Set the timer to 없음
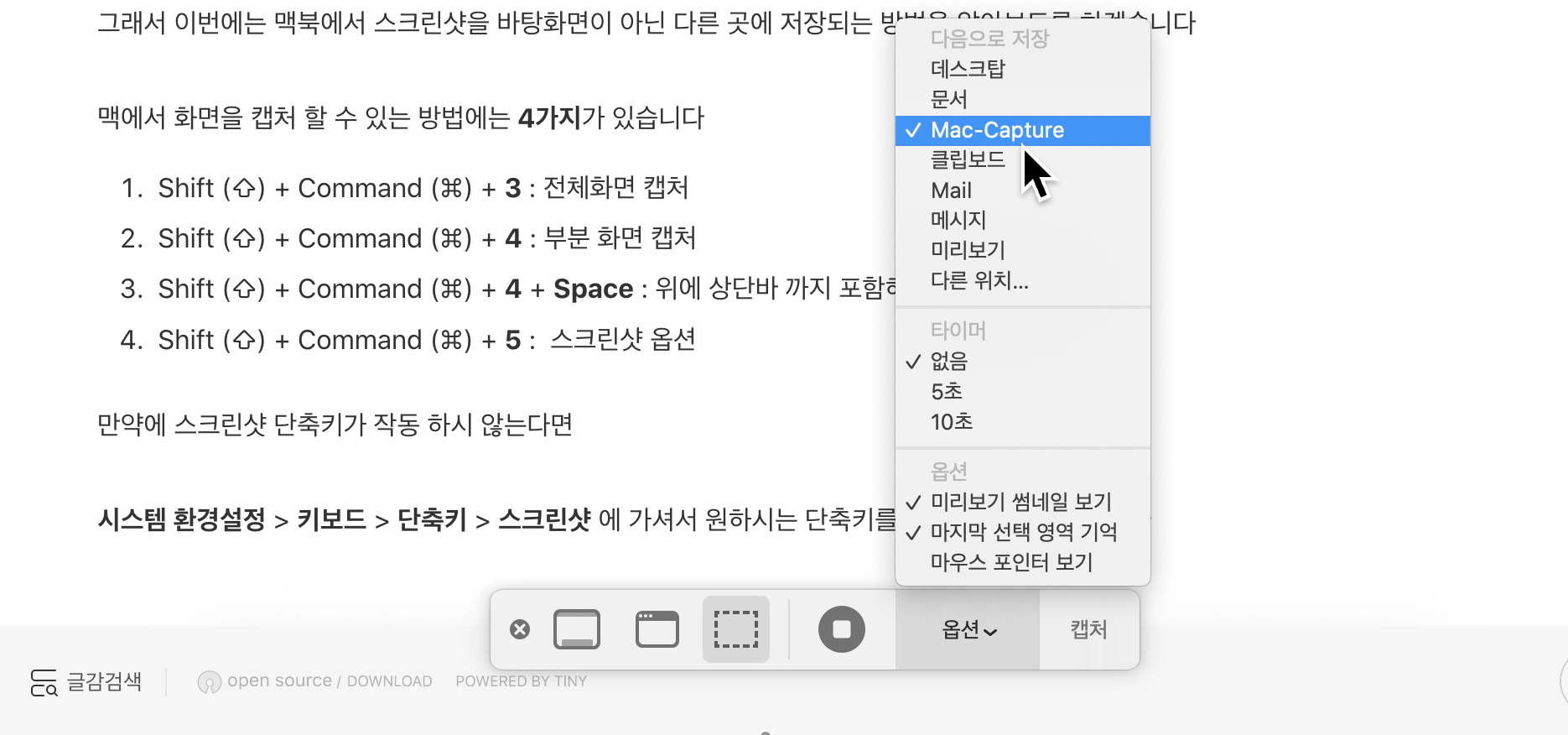Screen dimensions: 1568x735 click(1023, 362)
